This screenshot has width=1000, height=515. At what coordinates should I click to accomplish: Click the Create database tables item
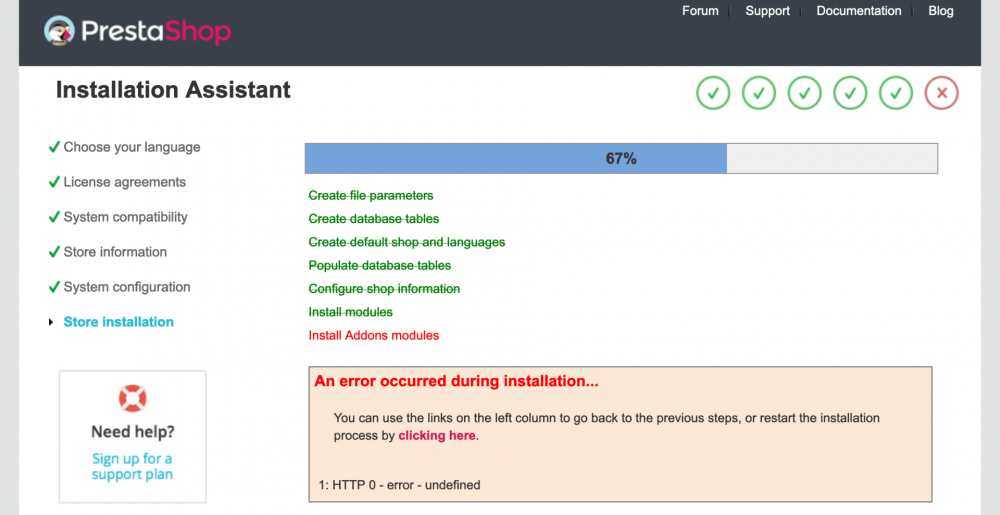coord(374,219)
